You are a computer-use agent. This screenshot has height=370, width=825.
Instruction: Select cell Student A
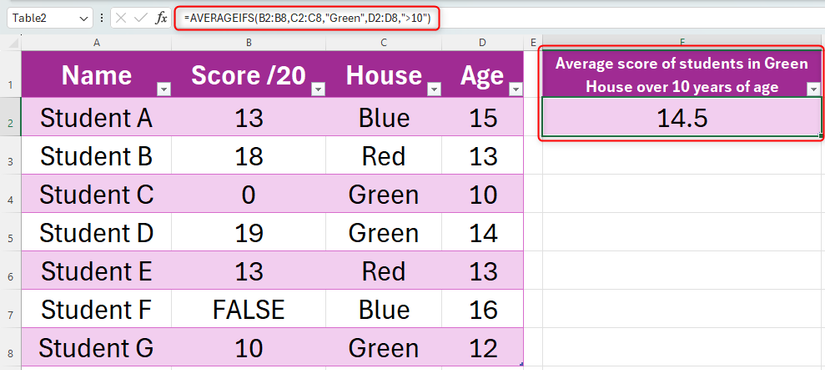(x=96, y=117)
